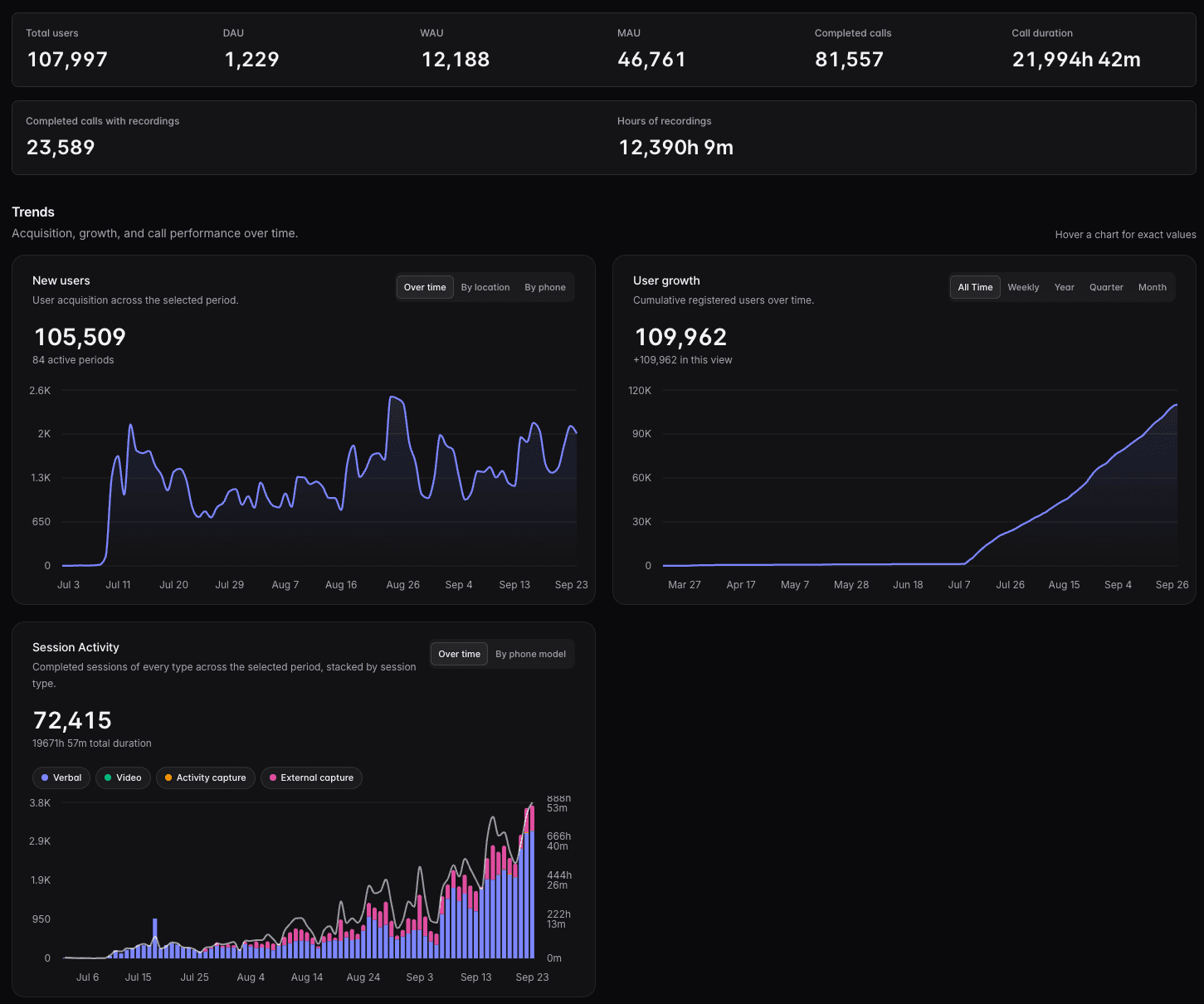Click the User growth total 109,962
The image size is (1204, 1004).
tap(680, 337)
